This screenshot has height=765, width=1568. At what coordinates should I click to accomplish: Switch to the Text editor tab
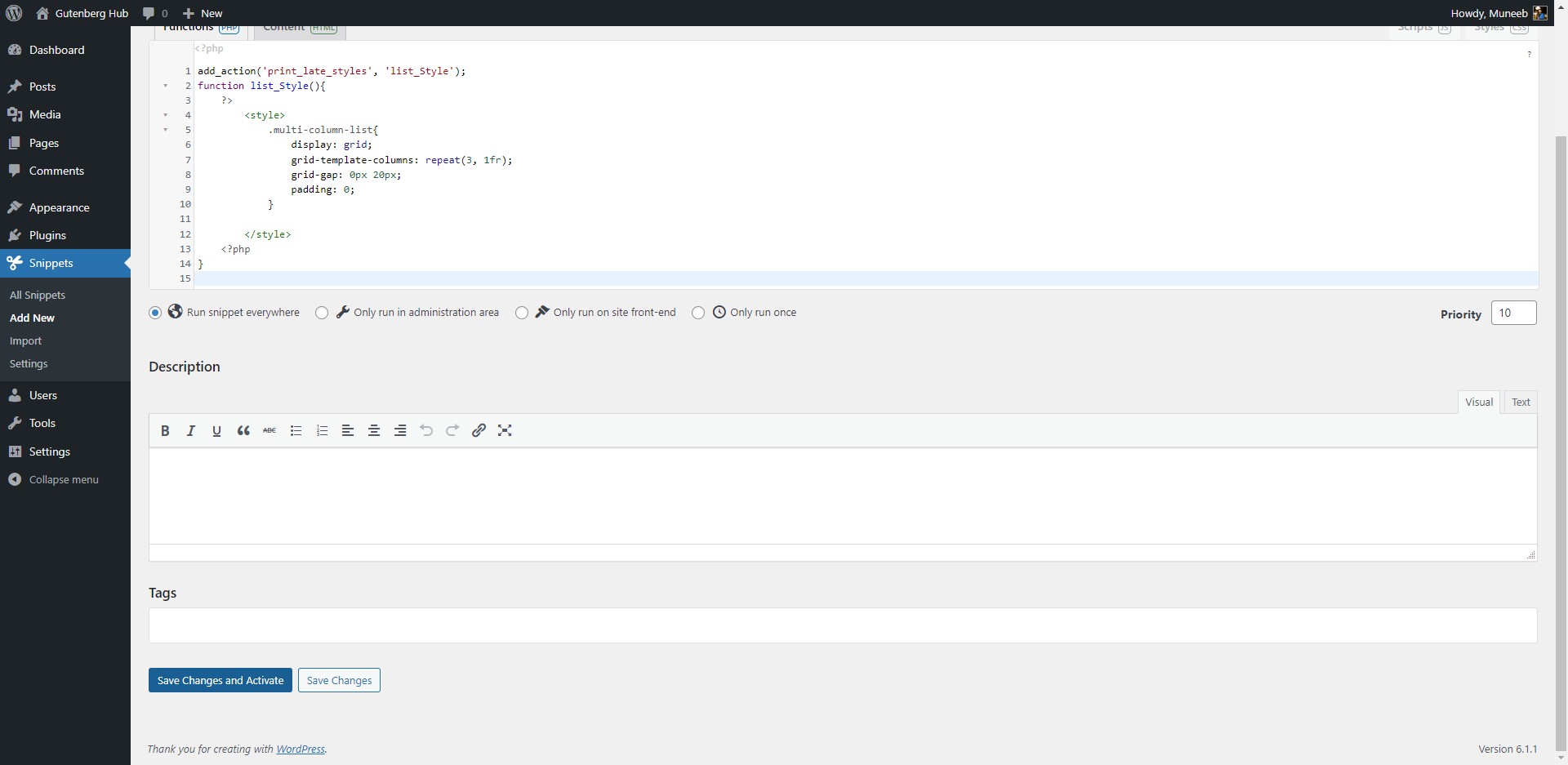(1521, 402)
